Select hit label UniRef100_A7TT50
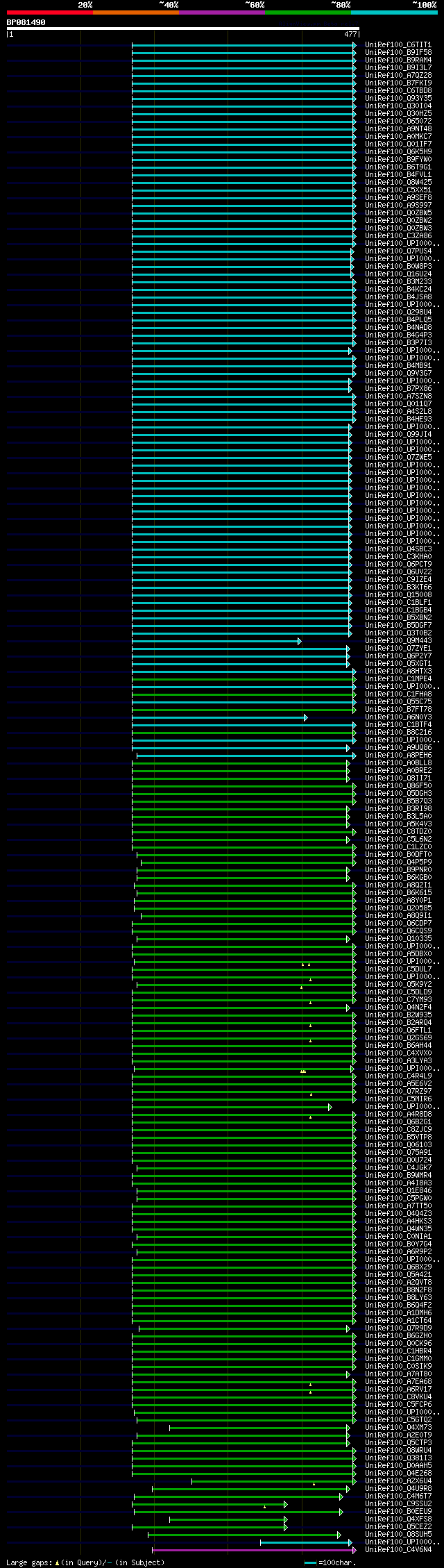 (398, 1206)
